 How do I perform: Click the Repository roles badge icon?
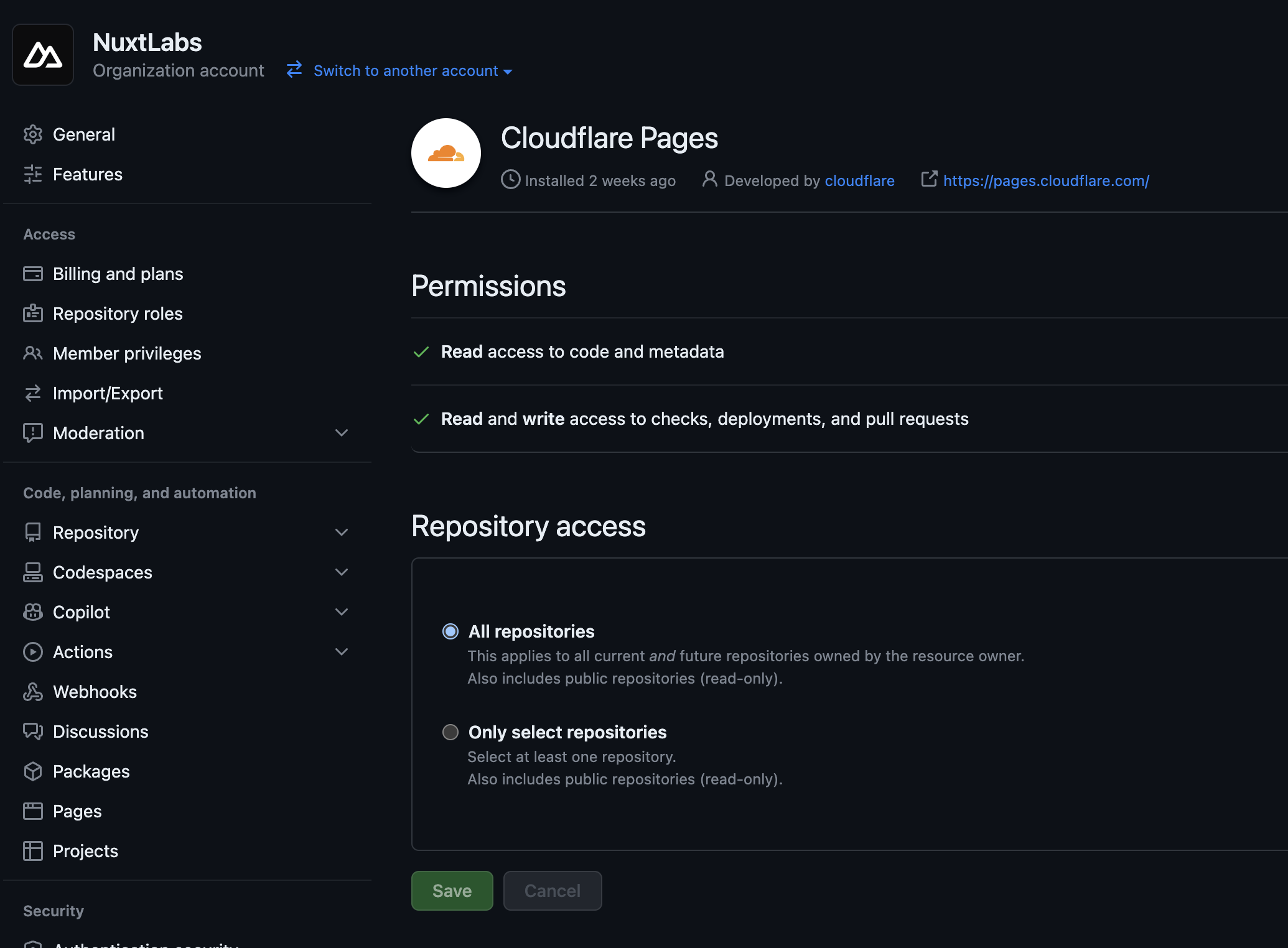click(x=33, y=314)
